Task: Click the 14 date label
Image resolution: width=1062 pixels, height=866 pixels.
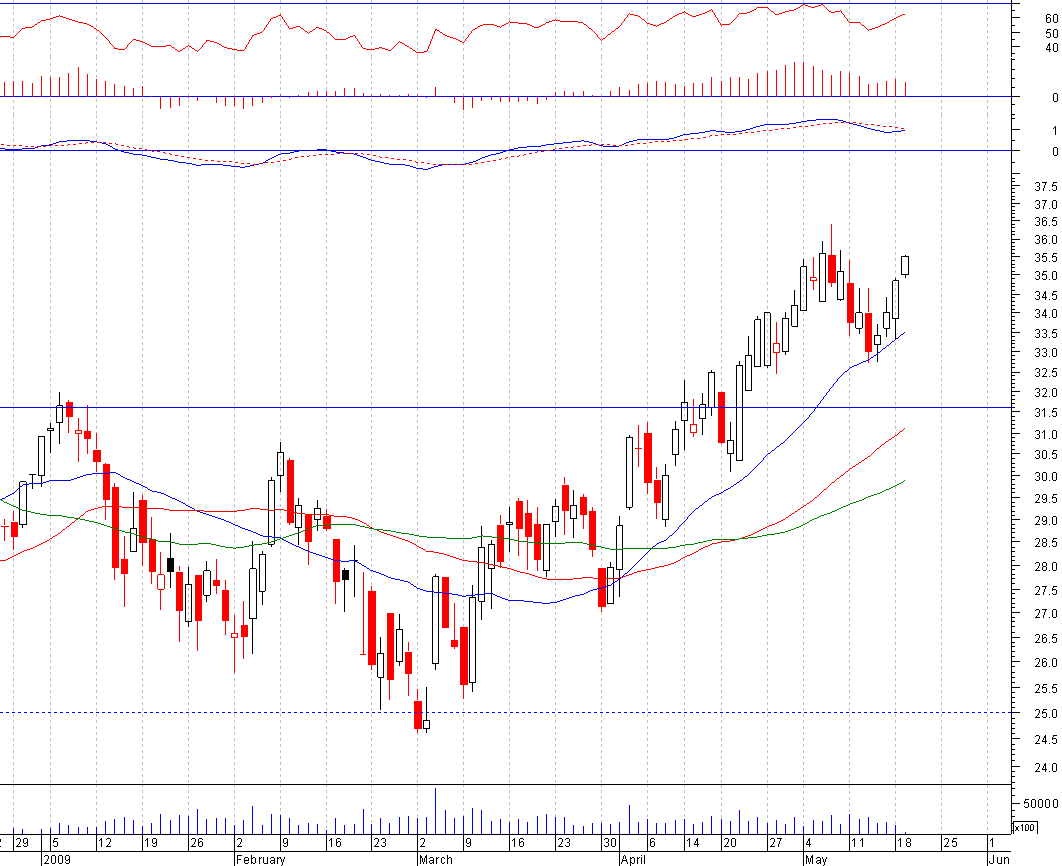Action: click(x=692, y=843)
